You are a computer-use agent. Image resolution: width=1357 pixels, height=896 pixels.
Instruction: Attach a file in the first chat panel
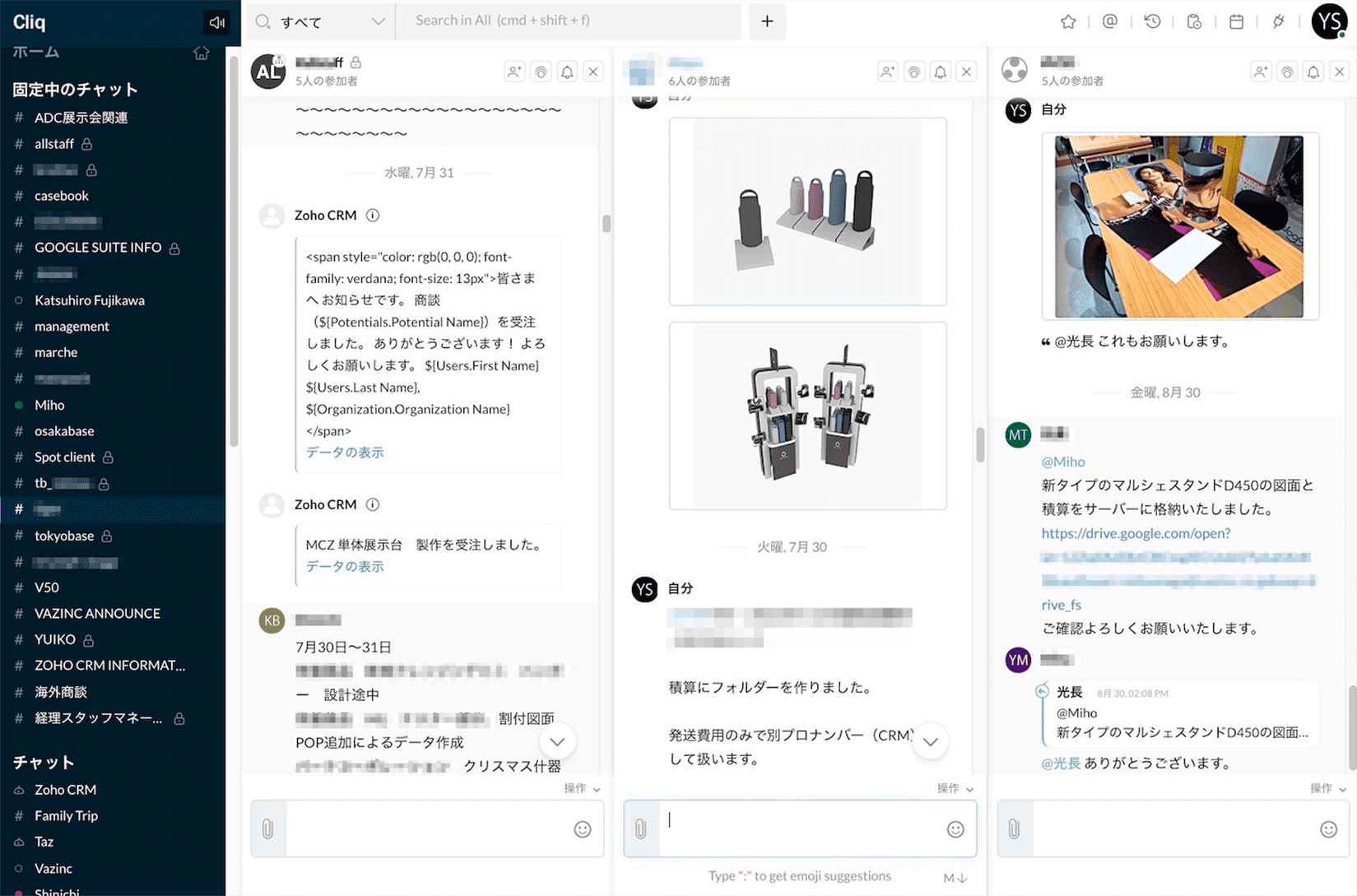tap(268, 829)
